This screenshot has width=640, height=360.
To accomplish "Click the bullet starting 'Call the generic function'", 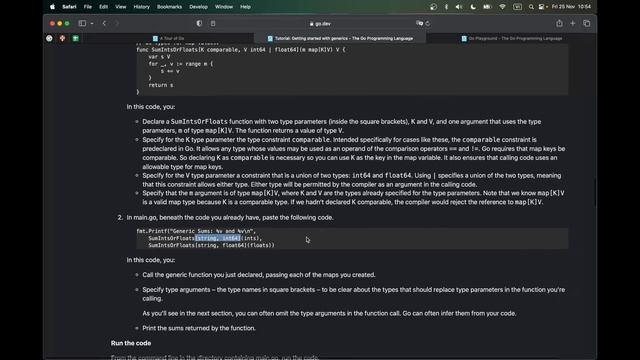I will tap(259, 275).
